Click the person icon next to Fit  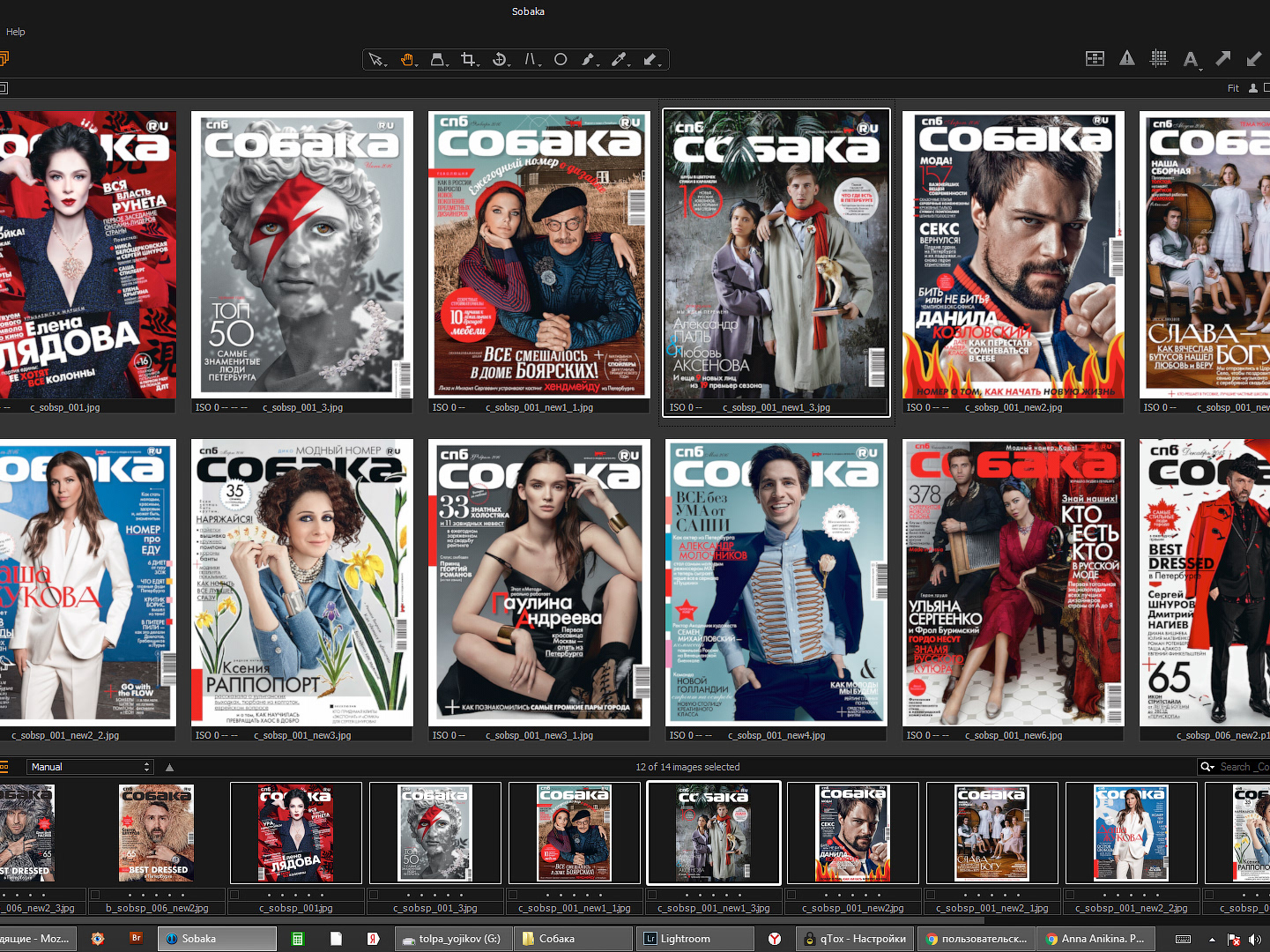(1252, 88)
